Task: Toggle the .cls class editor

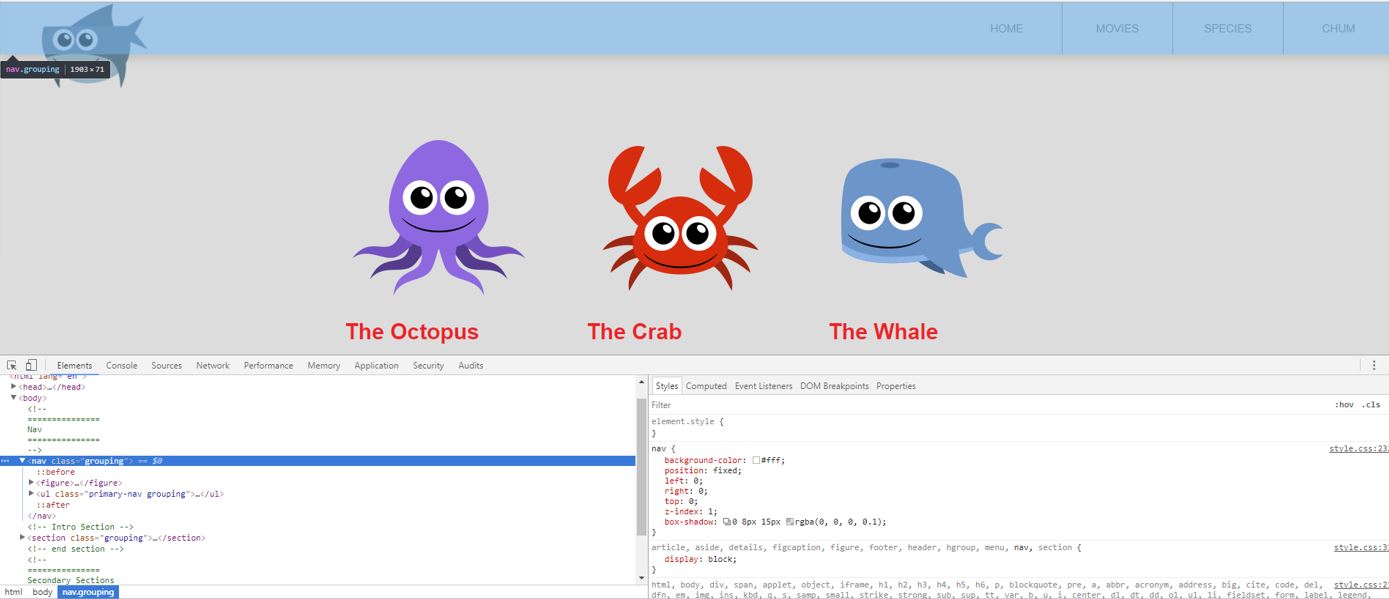Action: click(x=1371, y=405)
